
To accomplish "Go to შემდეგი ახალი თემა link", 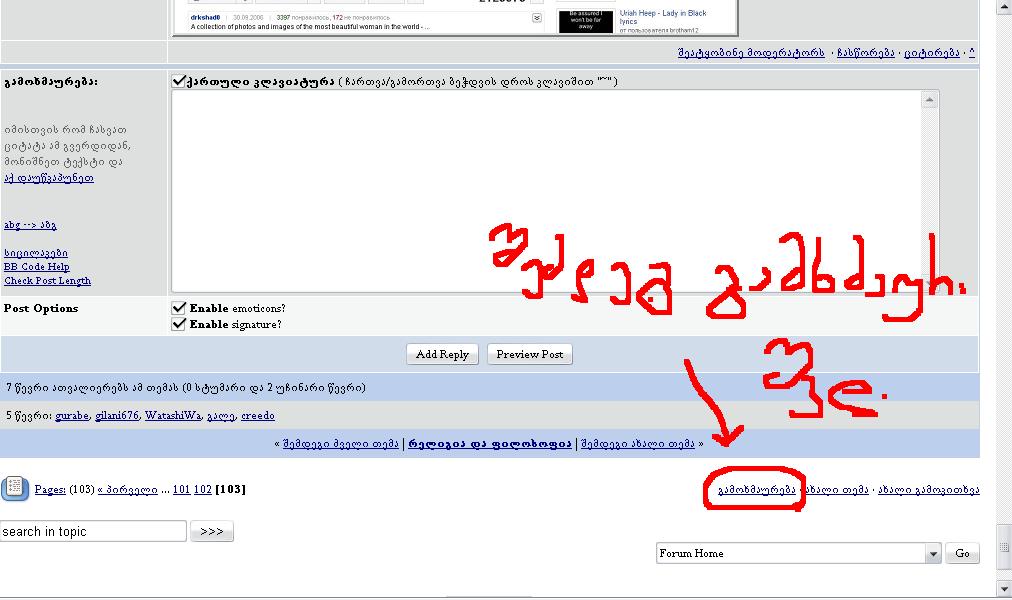I will pyautogui.click(x=638, y=443).
